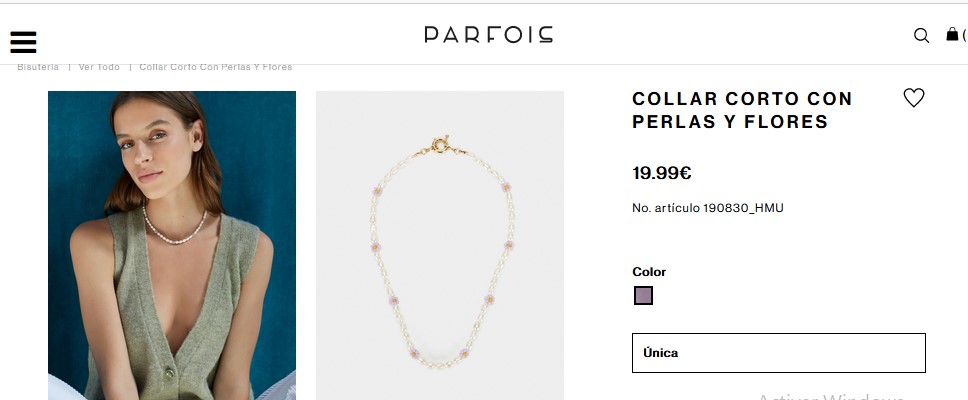
Task: Click the gold clasp in necklace image
Action: [x=440, y=145]
